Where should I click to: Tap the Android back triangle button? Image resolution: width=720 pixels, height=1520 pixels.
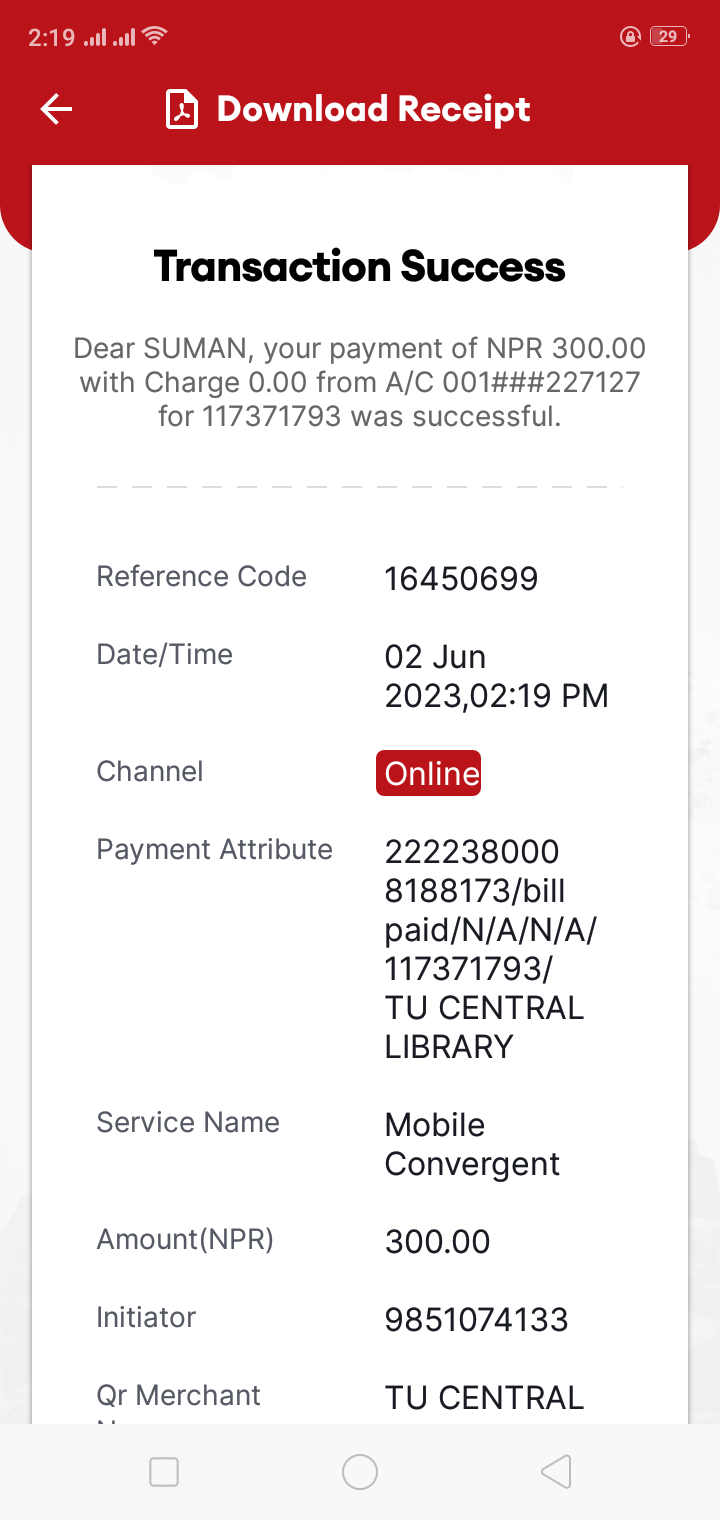(x=556, y=1472)
